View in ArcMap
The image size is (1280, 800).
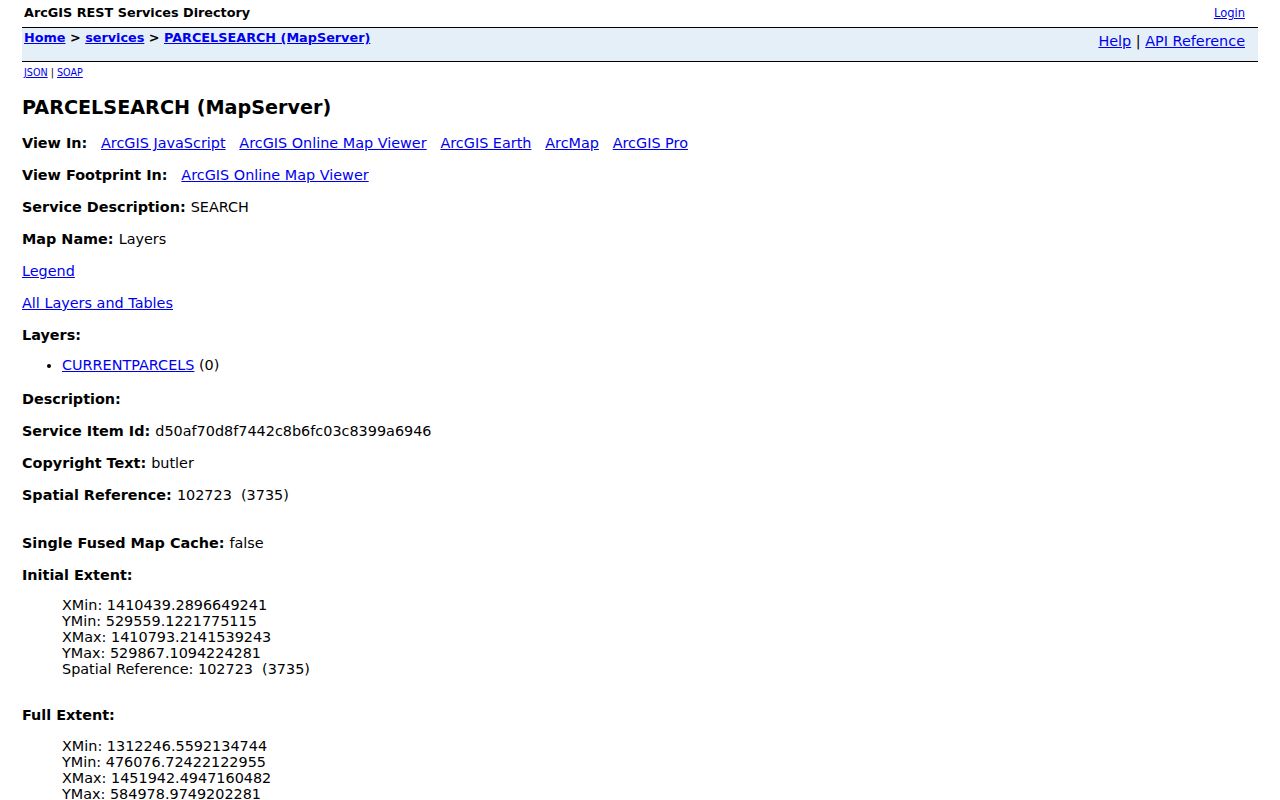coord(572,143)
